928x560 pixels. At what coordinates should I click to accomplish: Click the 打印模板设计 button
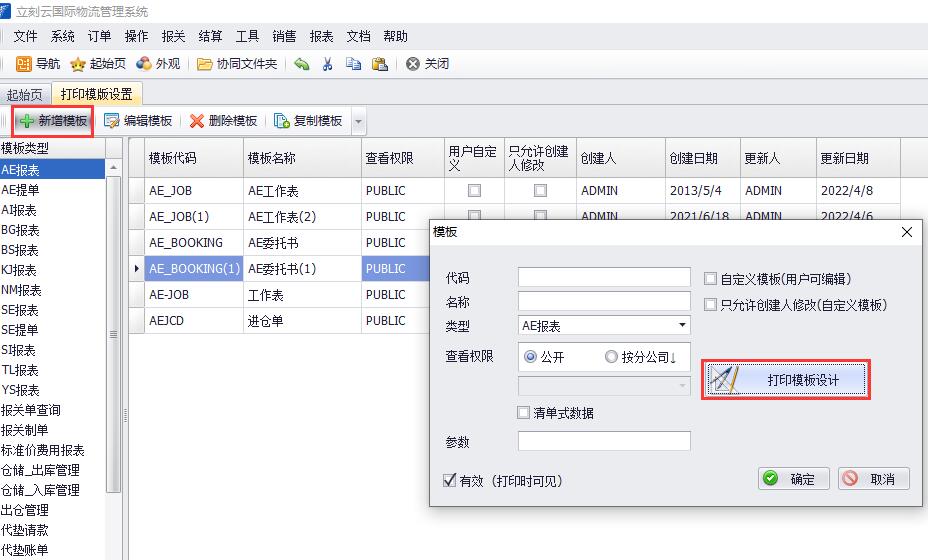click(785, 380)
